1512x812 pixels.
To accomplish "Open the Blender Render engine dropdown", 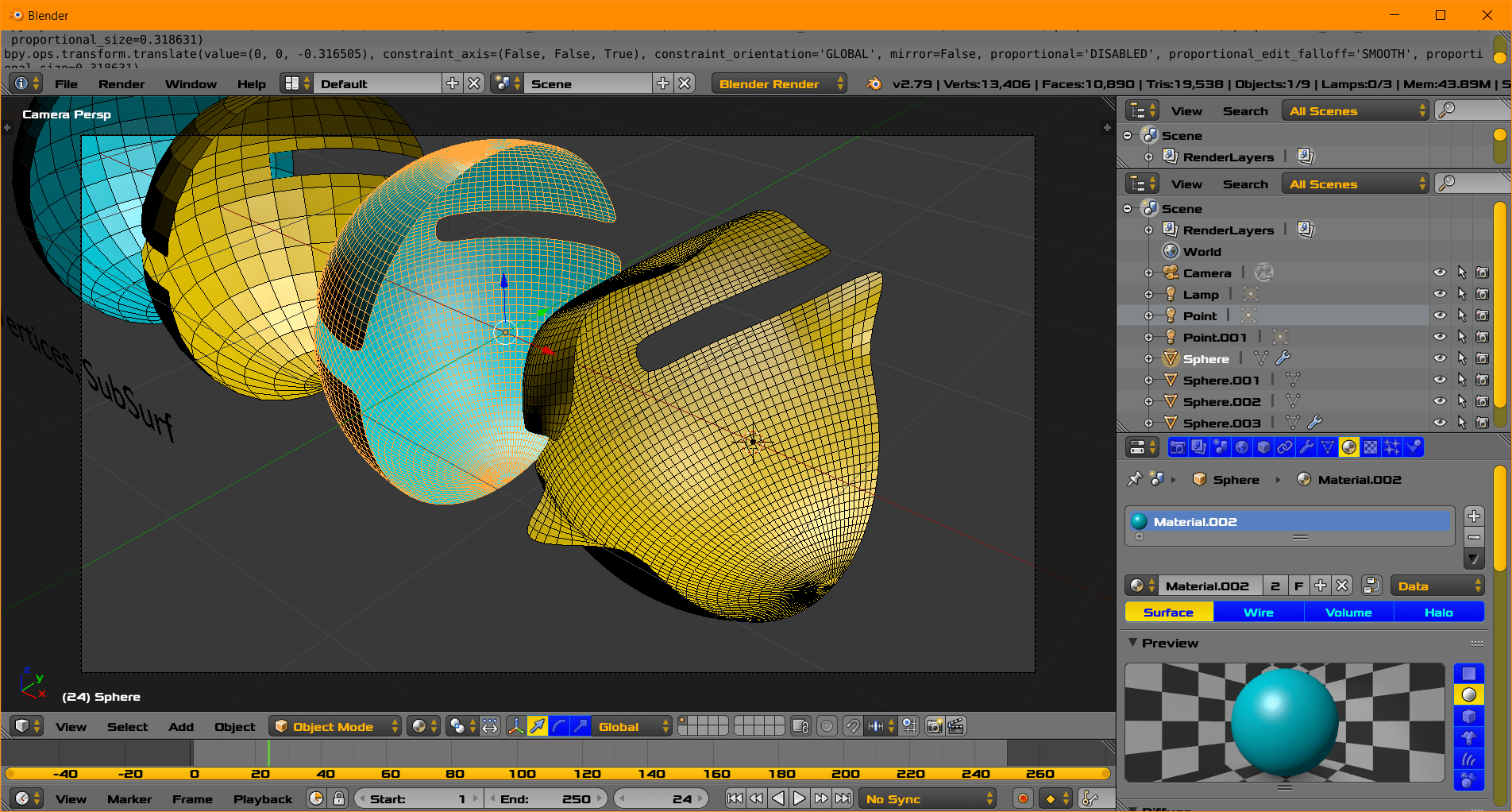I will [x=778, y=83].
